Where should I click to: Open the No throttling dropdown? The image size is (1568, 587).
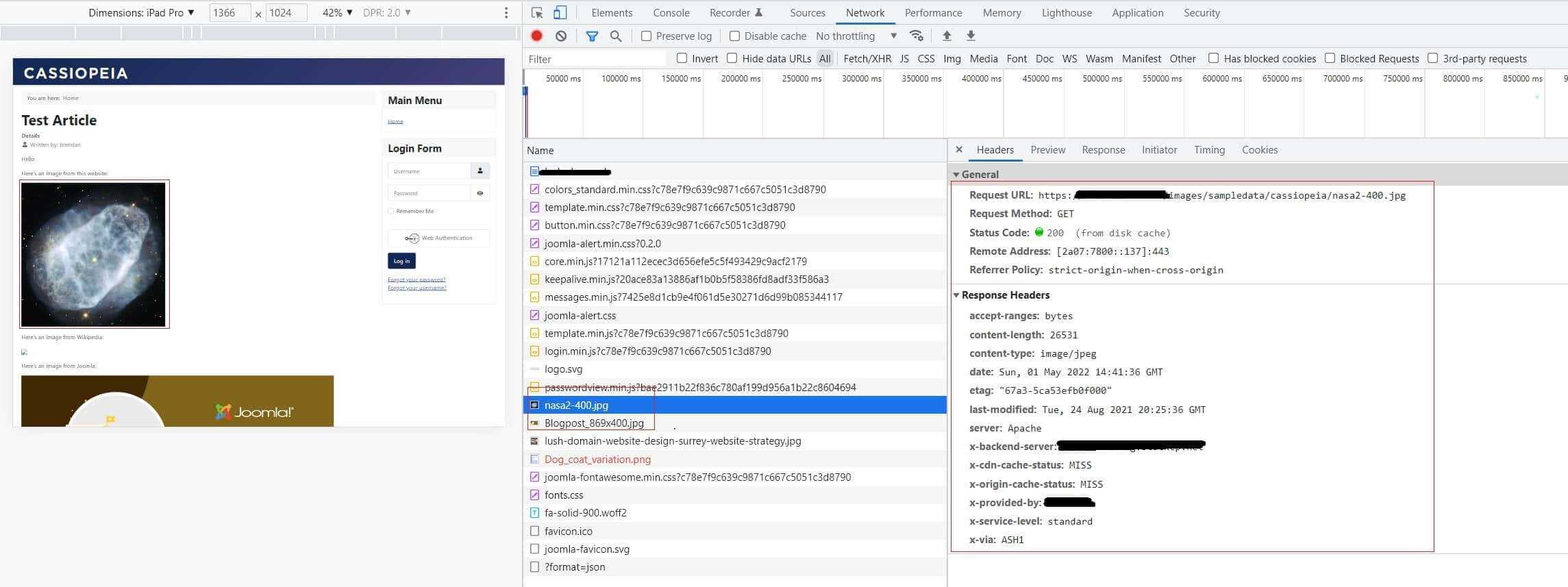856,36
